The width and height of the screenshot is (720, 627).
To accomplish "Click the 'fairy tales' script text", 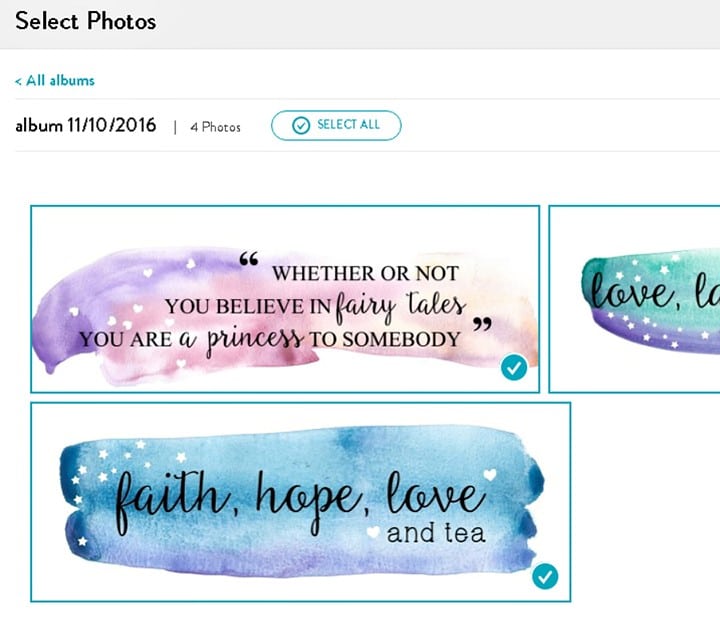I will click(x=400, y=306).
